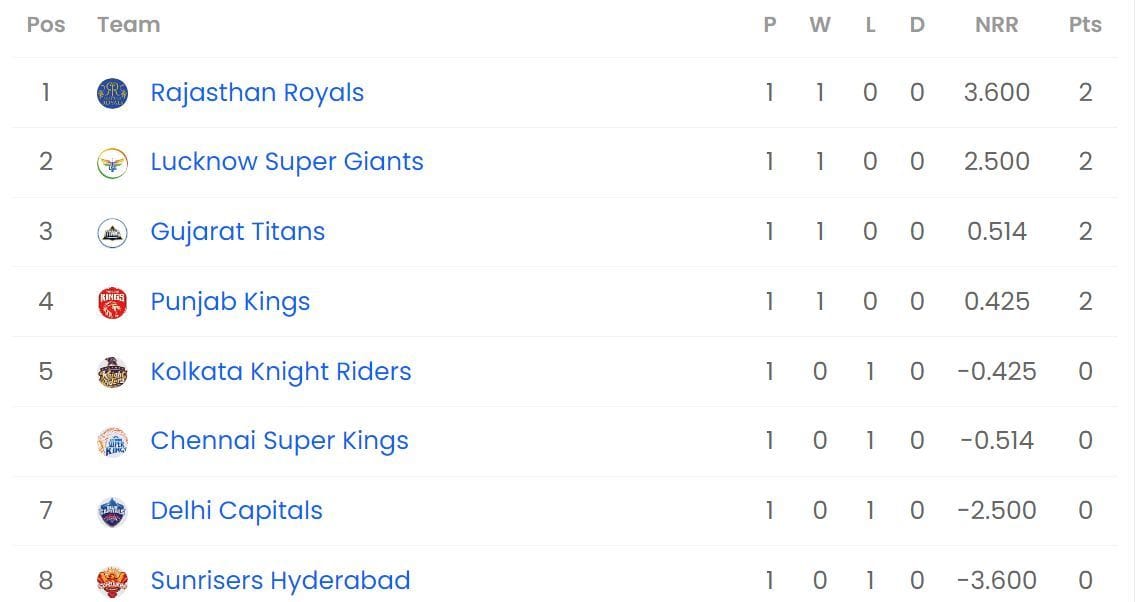Viewport: 1140px width, 602px height.
Task: Open the Punjab Kings team page
Action: coord(230,301)
